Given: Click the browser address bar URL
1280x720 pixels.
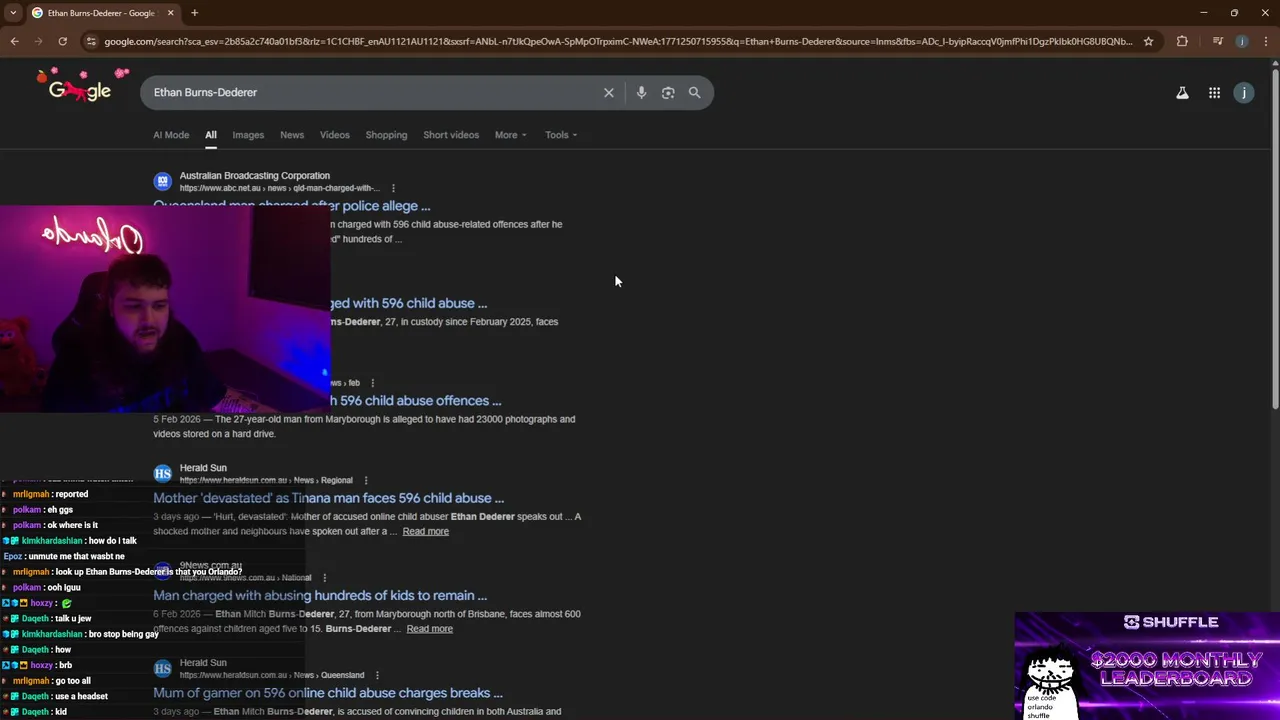Looking at the screenshot, I should pyautogui.click(x=618, y=41).
